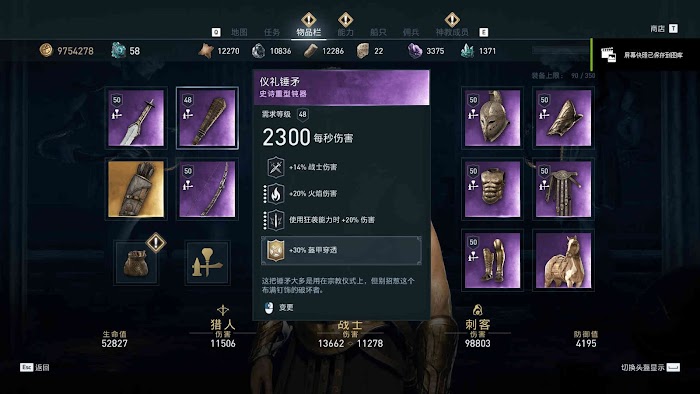The width and height of the screenshot is (700, 394).
Task: Select the helmet armor slot
Action: [492, 118]
